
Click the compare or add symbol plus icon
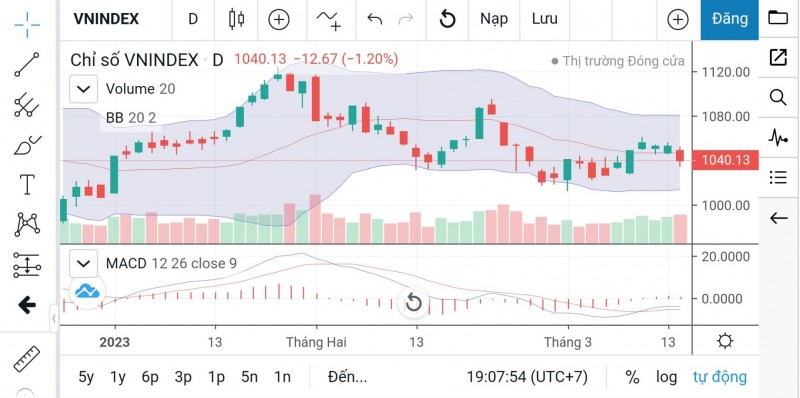279,20
